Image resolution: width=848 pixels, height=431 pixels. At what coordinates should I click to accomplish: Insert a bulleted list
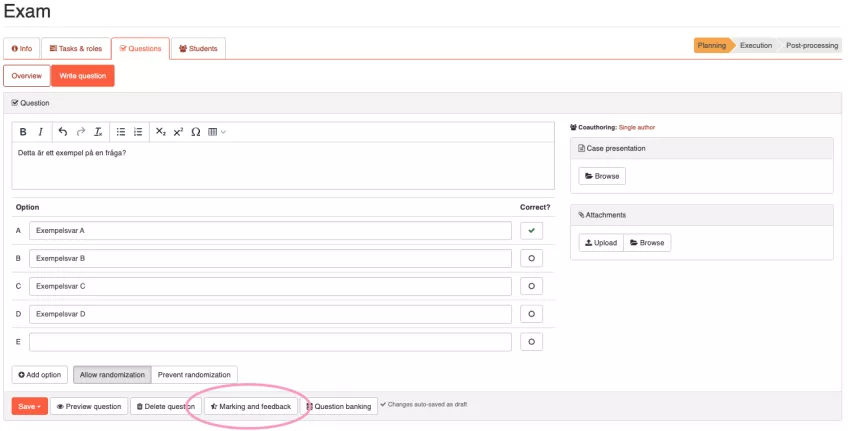point(121,132)
